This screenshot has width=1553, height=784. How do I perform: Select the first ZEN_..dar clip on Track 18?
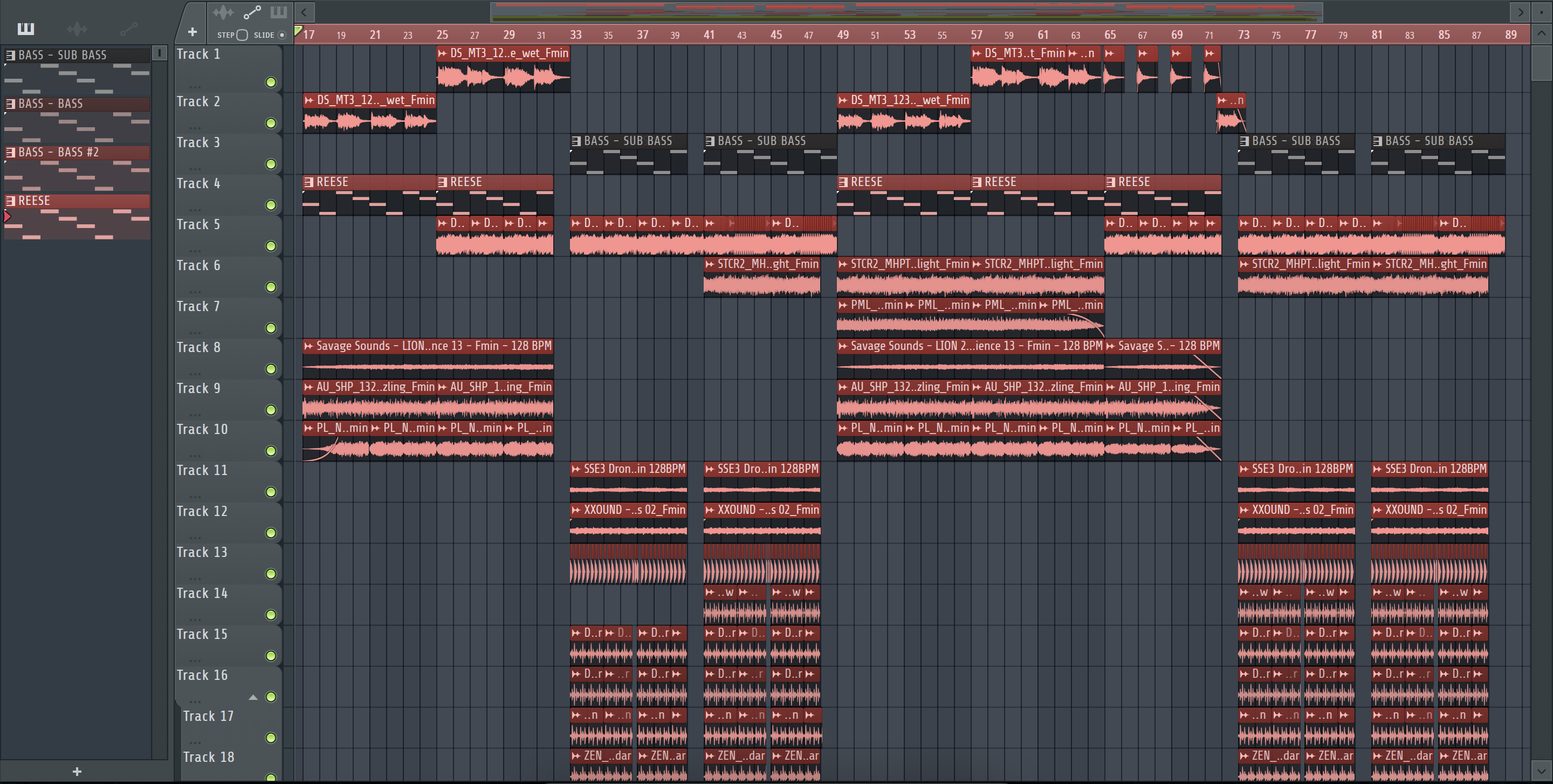coord(602,766)
